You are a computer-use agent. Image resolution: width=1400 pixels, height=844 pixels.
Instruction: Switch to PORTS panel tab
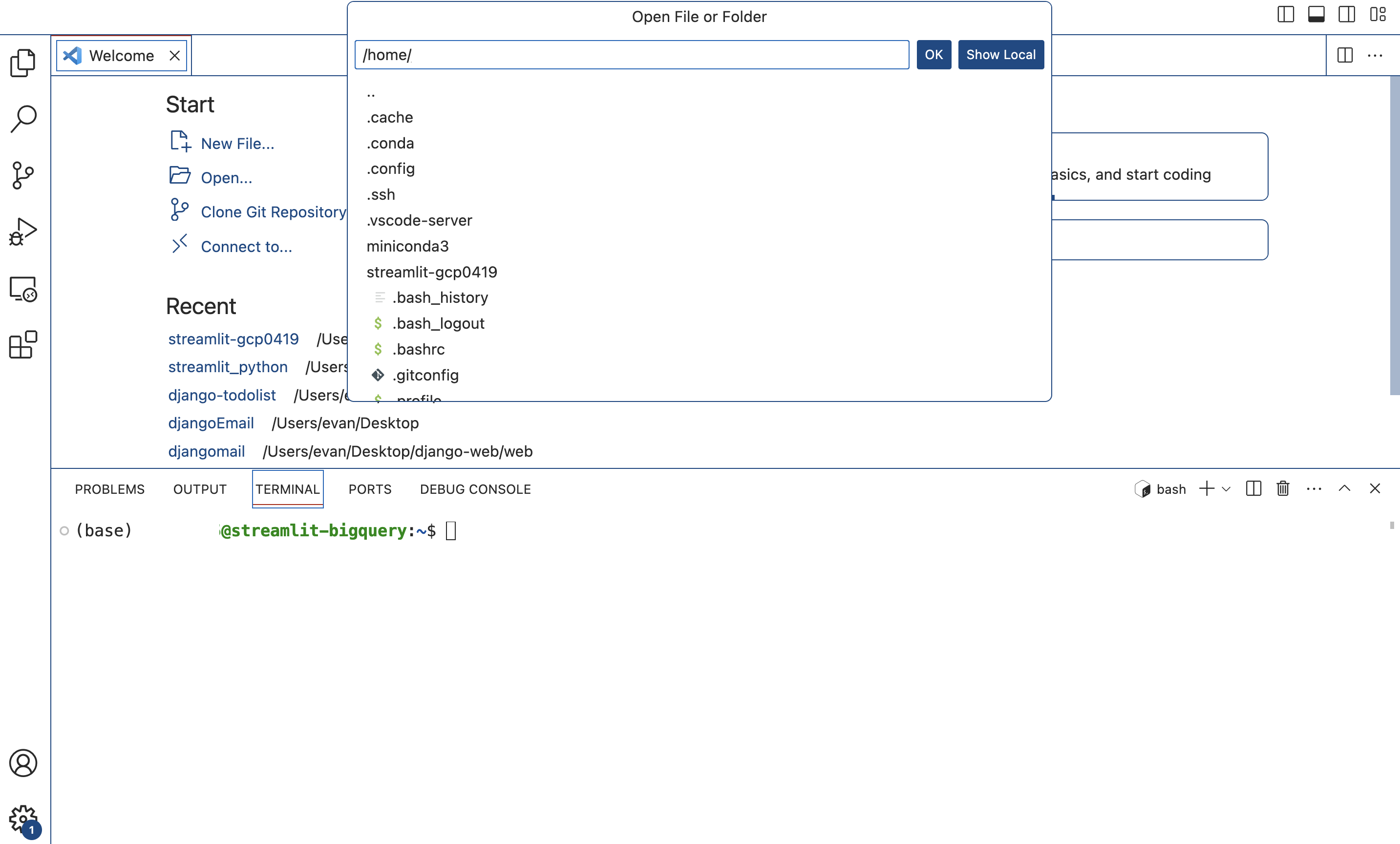pyautogui.click(x=370, y=489)
